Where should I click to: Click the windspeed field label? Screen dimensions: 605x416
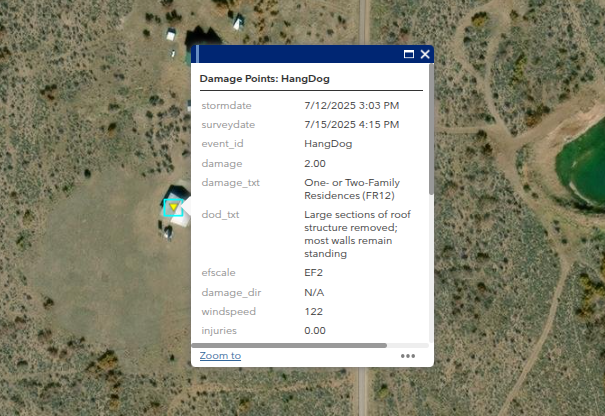pyautogui.click(x=228, y=311)
